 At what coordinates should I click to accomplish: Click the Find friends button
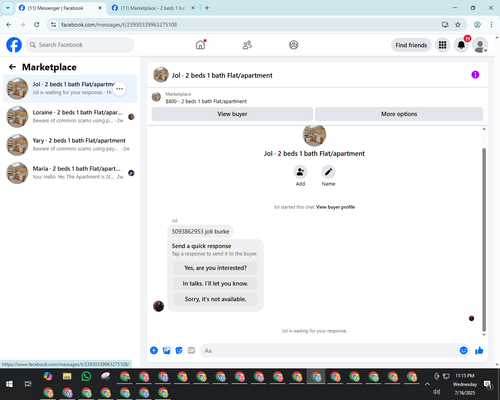411,45
